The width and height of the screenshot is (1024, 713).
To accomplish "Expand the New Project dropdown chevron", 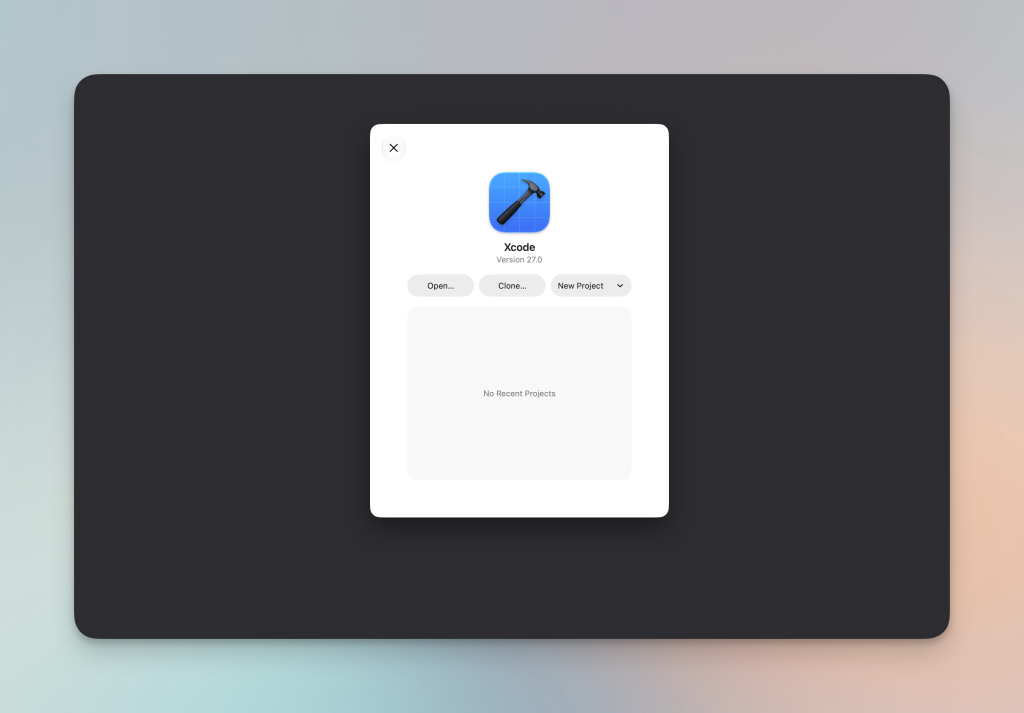I will [x=620, y=286].
